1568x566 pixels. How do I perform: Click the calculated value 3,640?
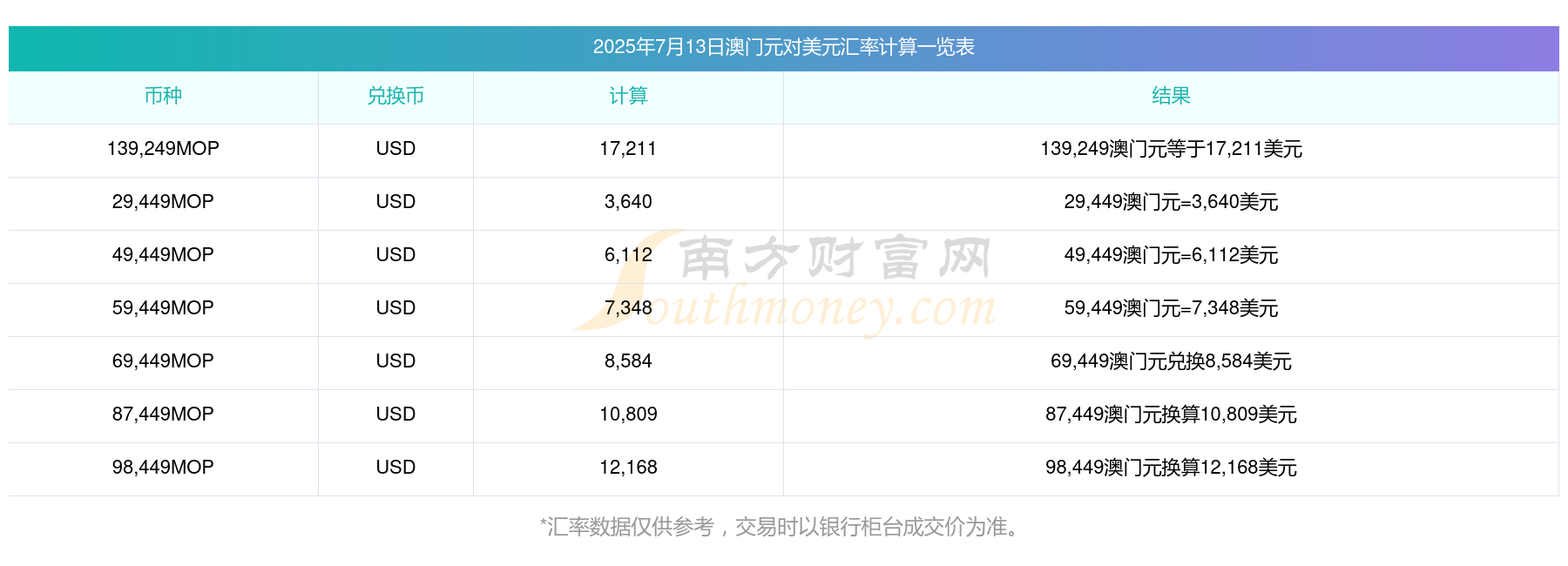(x=628, y=202)
